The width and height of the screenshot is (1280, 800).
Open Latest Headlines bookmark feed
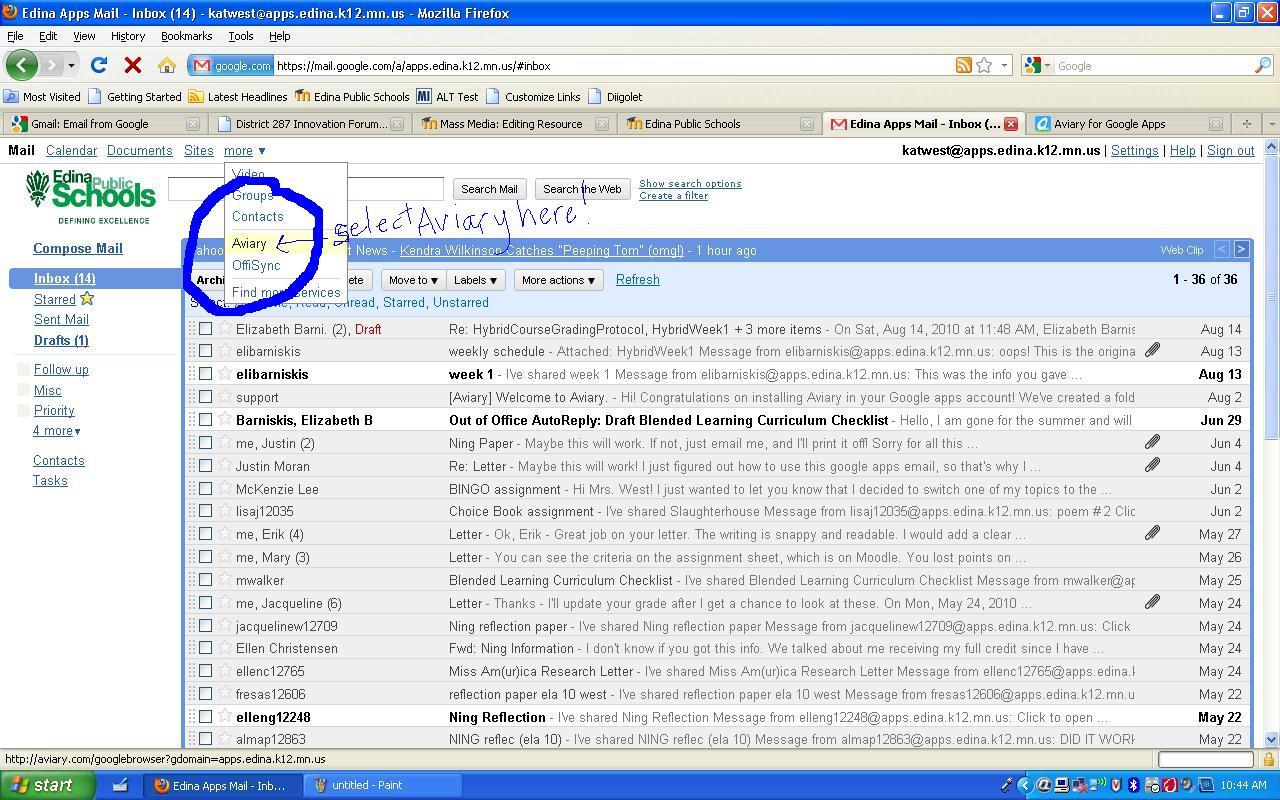click(238, 97)
